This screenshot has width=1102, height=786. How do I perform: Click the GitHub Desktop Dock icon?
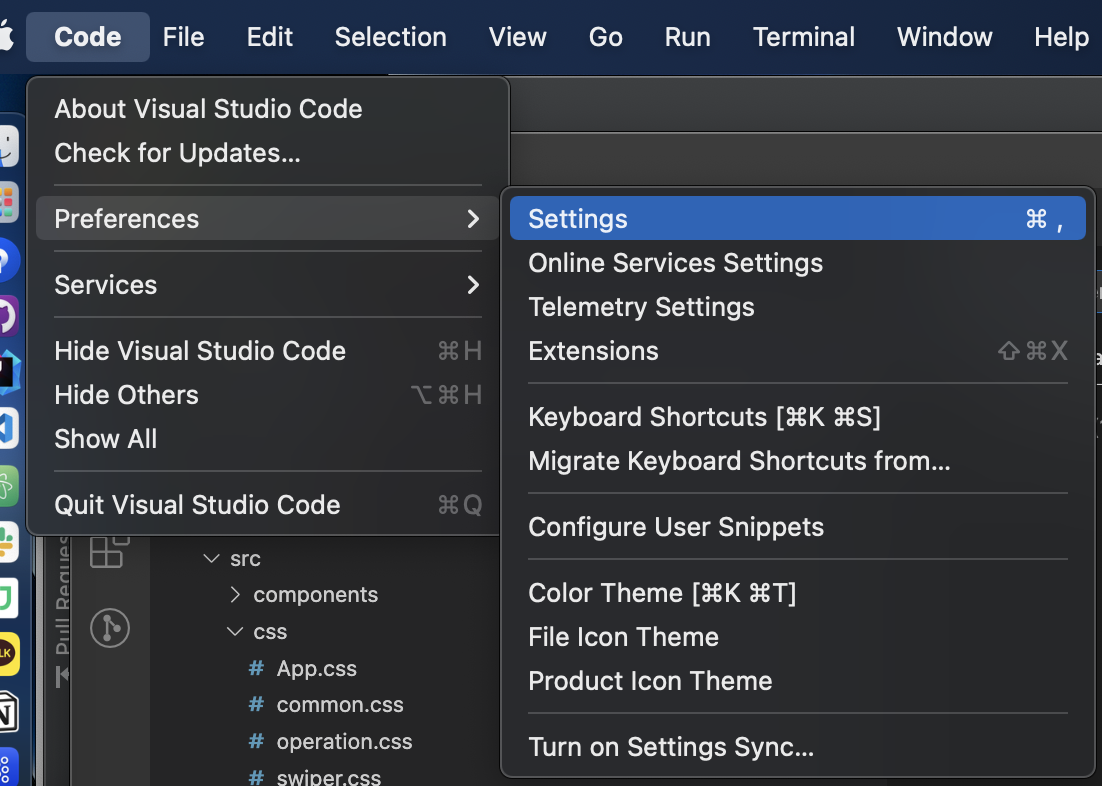7,318
